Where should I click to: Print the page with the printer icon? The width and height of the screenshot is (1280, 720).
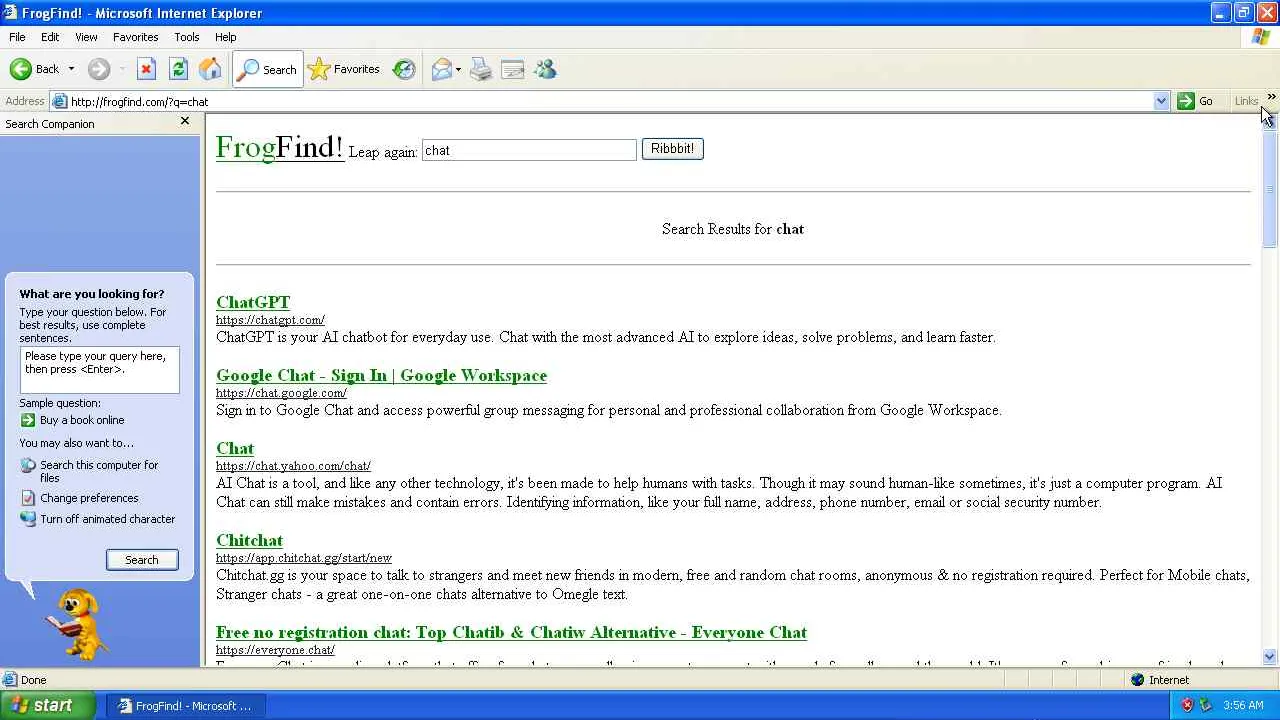pyautogui.click(x=481, y=69)
